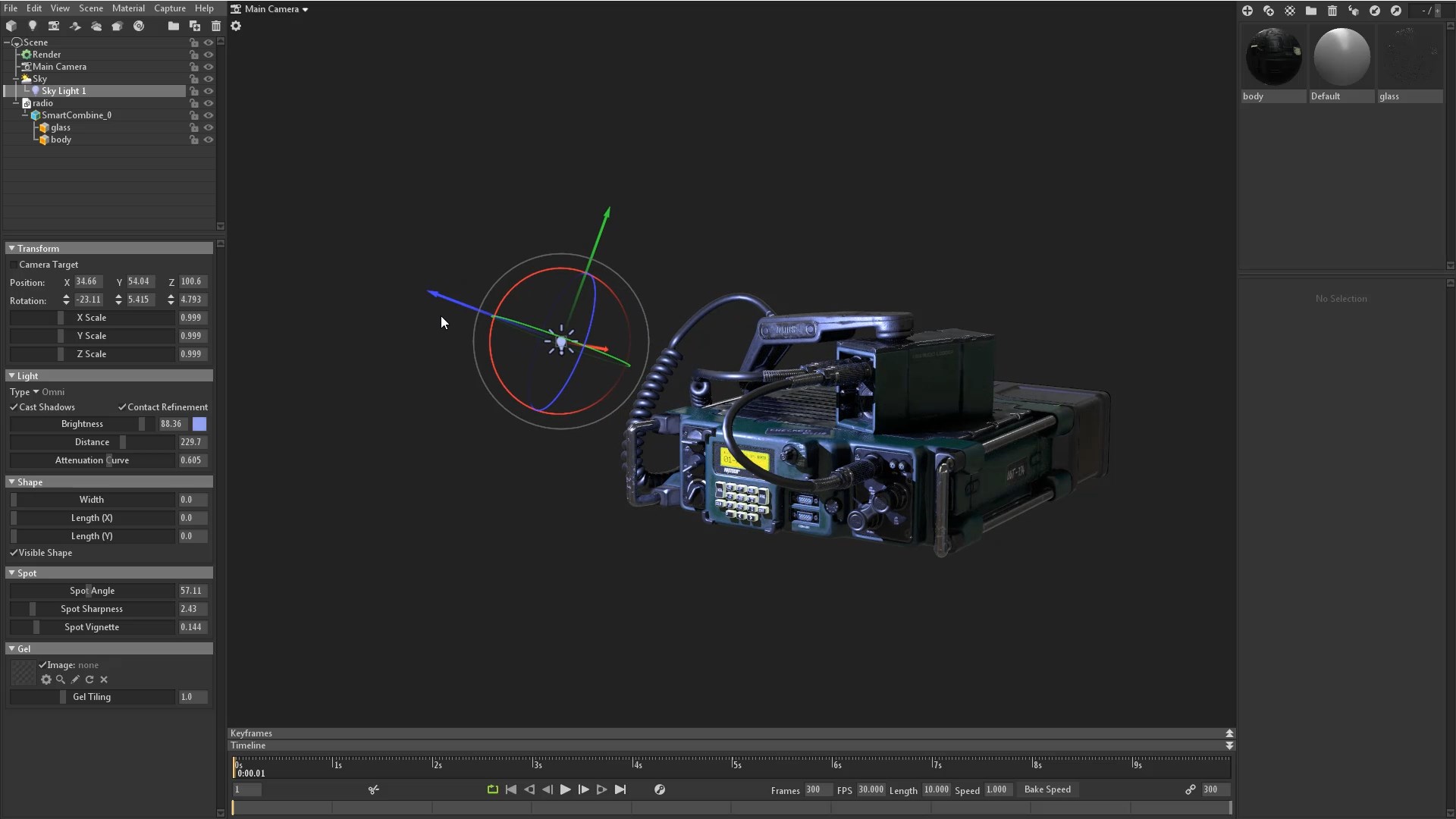Add a turntable object
Screen dimensions: 1456x819
[x=139, y=26]
